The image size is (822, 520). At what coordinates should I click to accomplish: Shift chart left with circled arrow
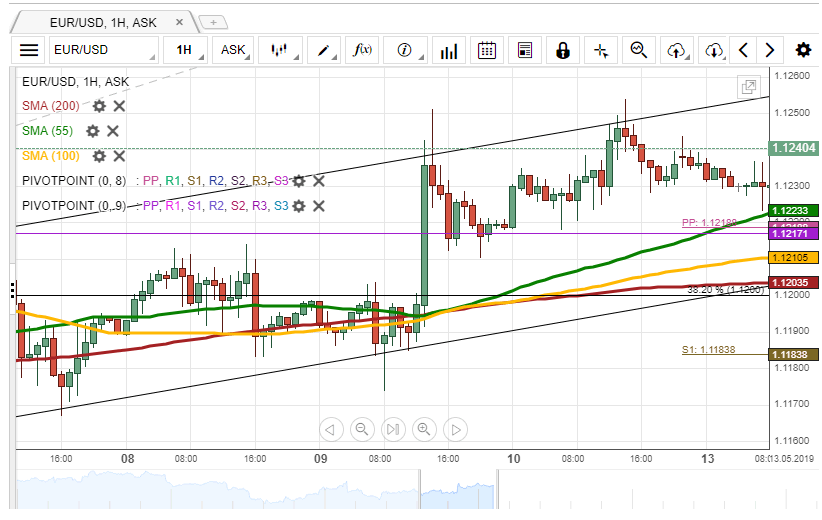(331, 430)
